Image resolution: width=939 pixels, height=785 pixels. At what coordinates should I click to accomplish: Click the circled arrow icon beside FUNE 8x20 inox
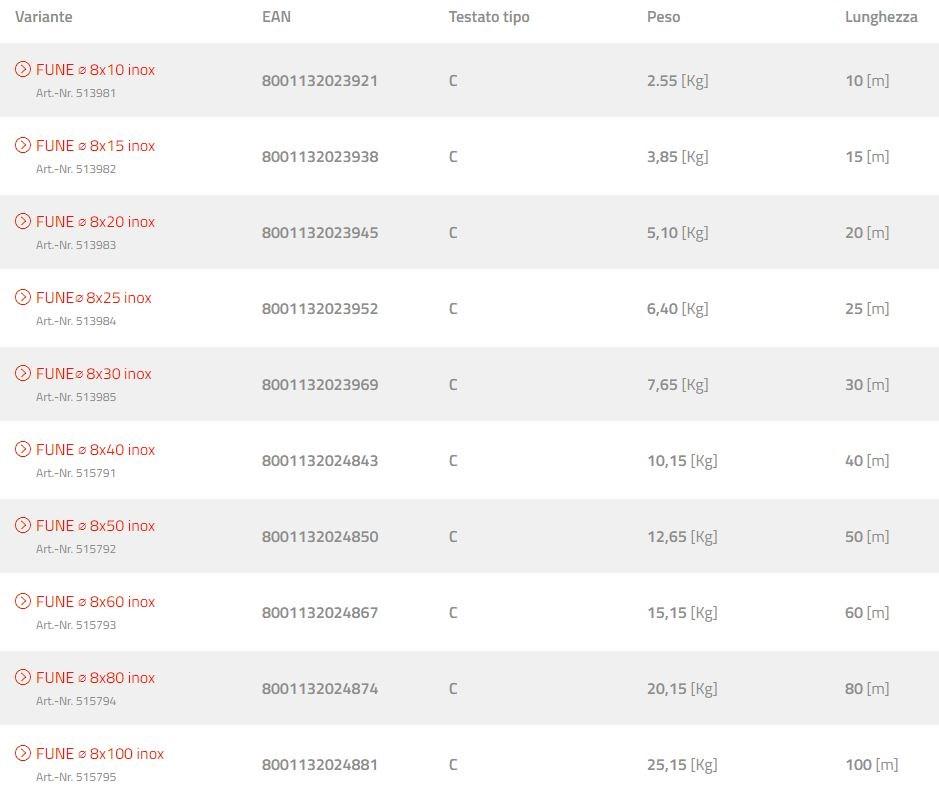pyautogui.click(x=23, y=221)
